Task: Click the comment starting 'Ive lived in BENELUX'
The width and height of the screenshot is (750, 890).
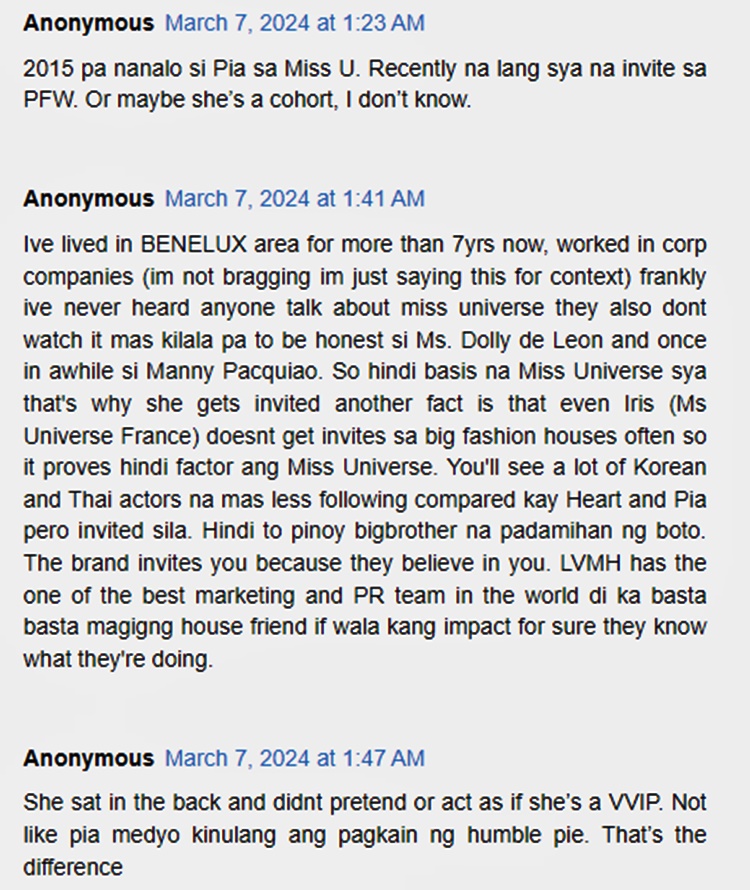Action: [364, 452]
